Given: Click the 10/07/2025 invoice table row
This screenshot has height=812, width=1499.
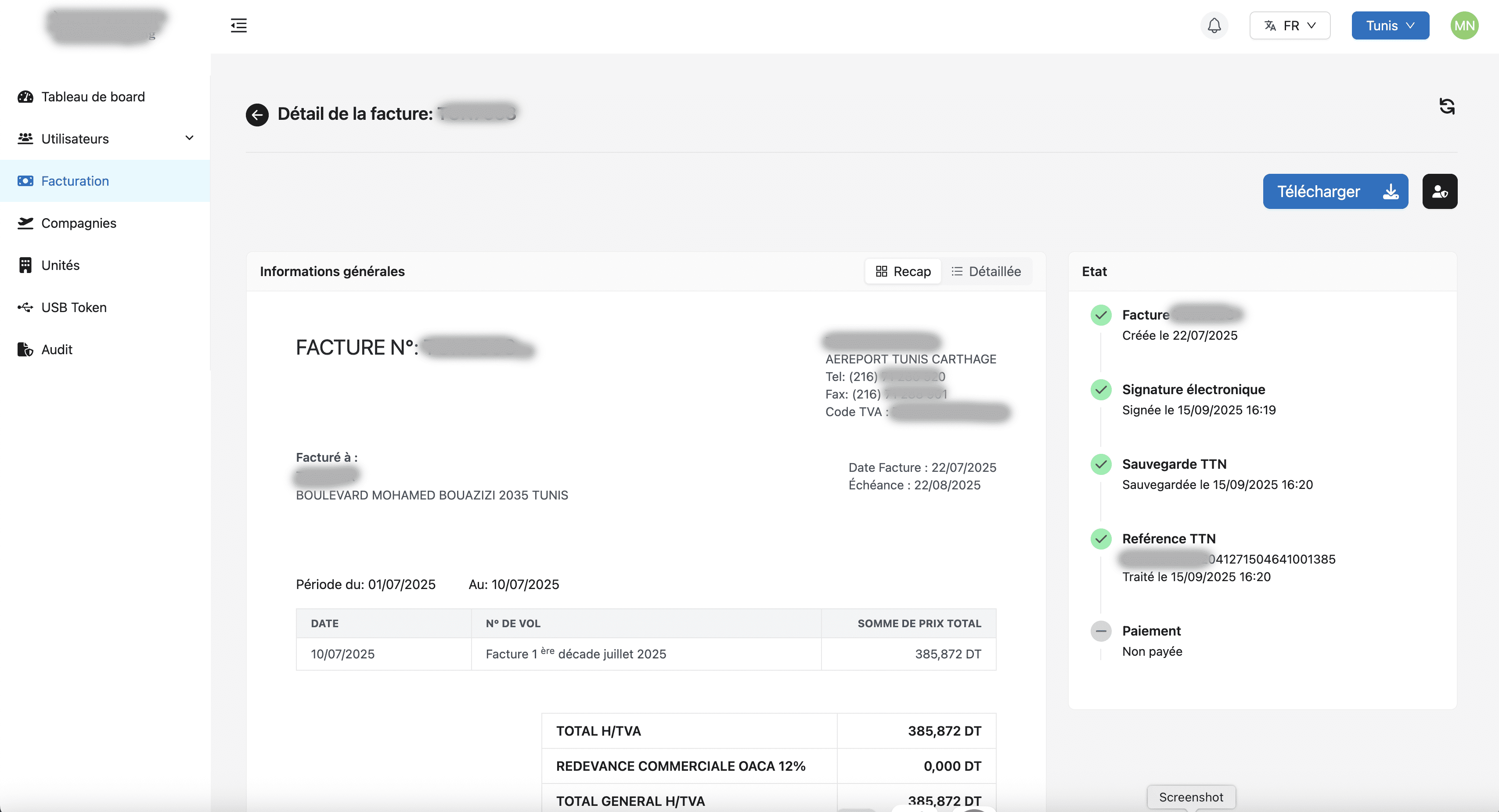Looking at the screenshot, I should click(645, 654).
